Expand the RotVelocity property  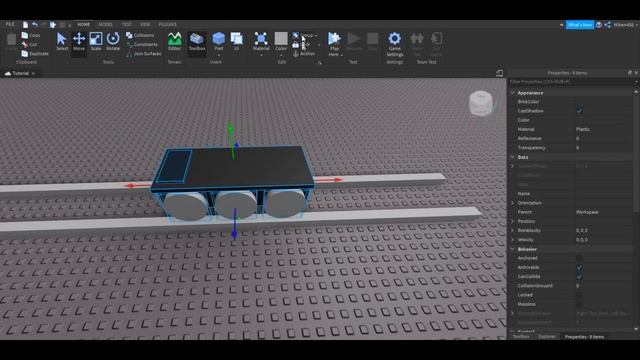pos(513,230)
